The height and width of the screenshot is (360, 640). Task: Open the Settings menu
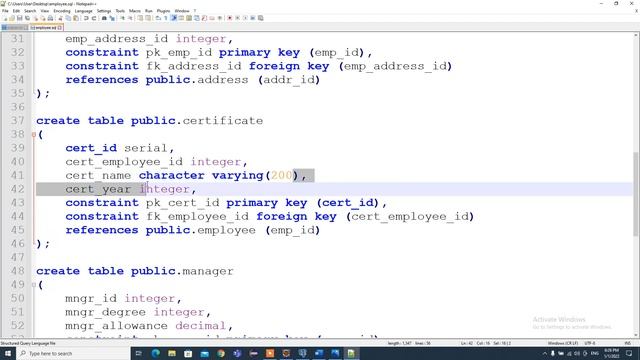tap(104, 11)
